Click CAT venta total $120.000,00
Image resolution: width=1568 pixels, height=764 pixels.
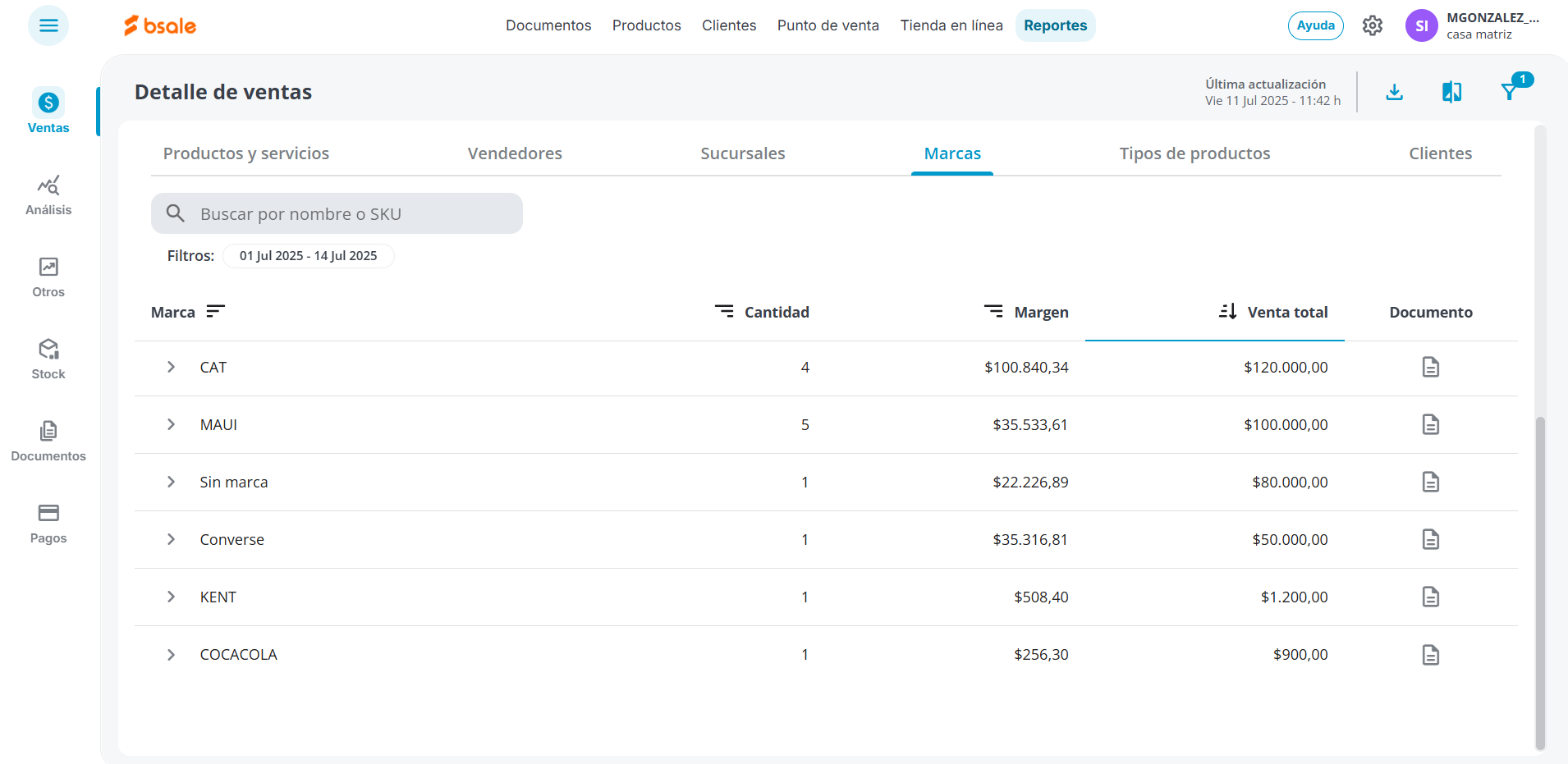click(1286, 367)
